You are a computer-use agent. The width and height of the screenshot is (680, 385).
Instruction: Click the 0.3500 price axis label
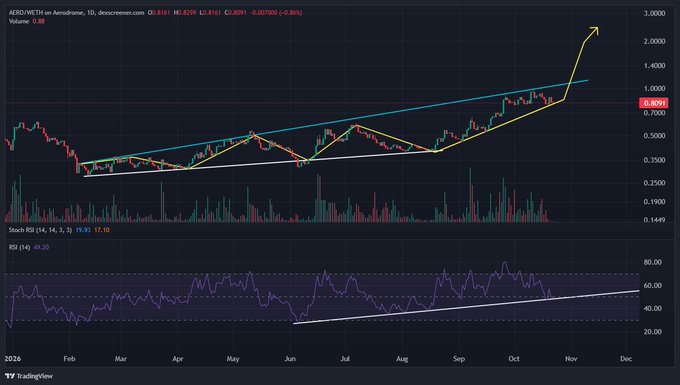tap(654, 160)
